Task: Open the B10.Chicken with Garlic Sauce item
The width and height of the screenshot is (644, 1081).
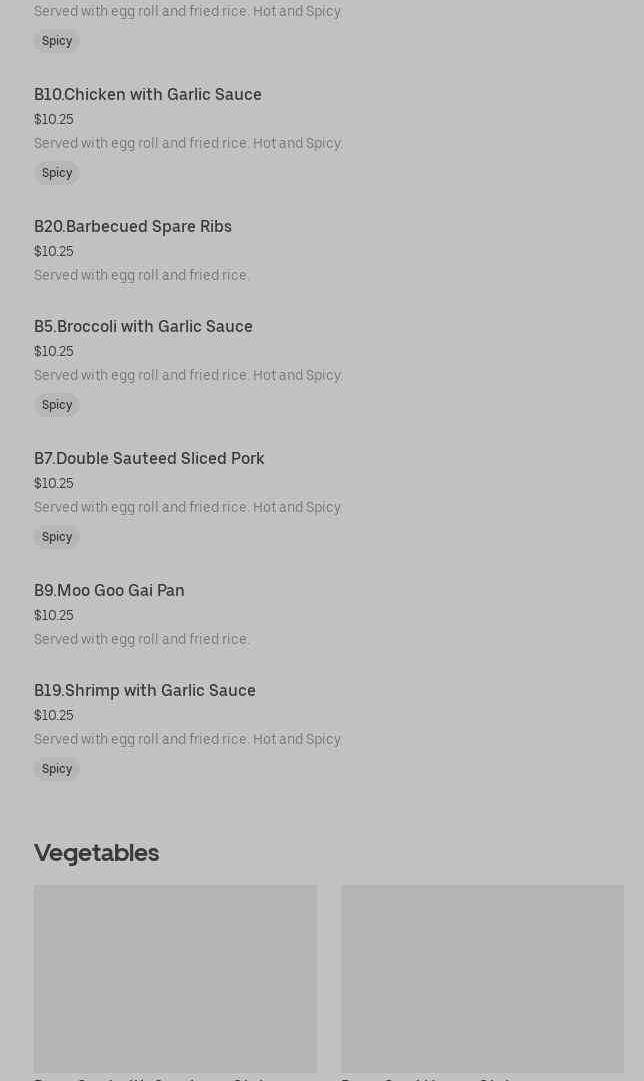Action: 148,95
